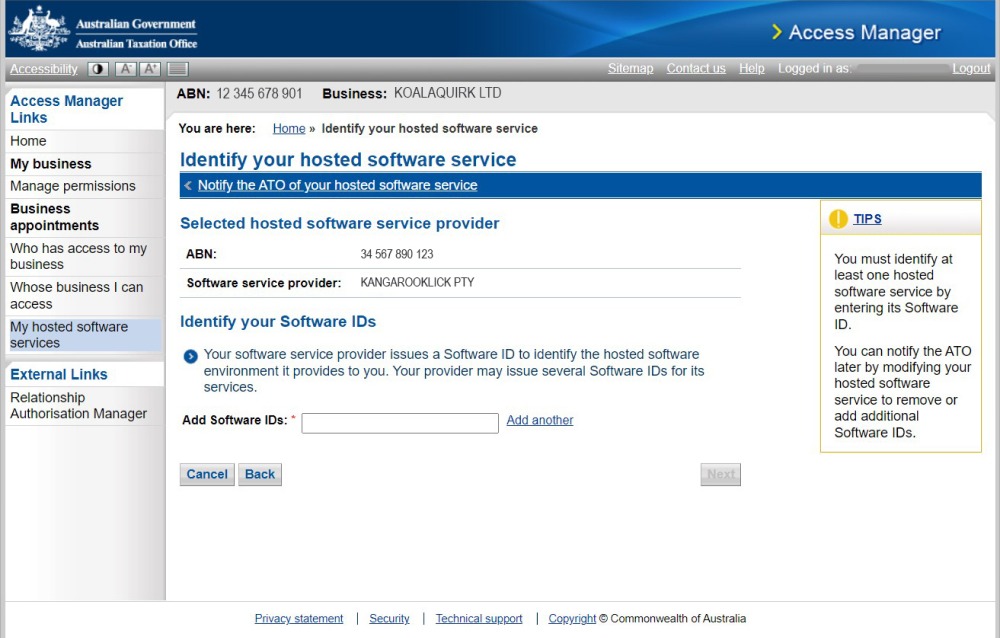This screenshot has height=638, width=1000.
Task: Click Add another Software ID link
Action: click(x=540, y=420)
